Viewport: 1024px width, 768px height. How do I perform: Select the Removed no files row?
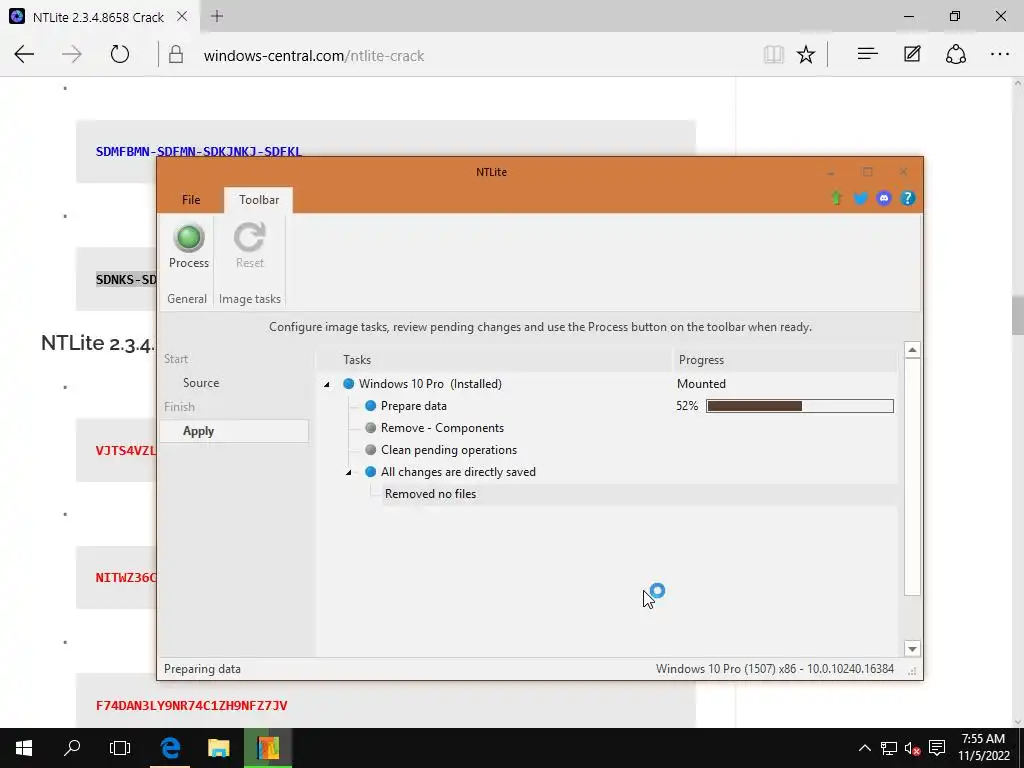click(639, 494)
